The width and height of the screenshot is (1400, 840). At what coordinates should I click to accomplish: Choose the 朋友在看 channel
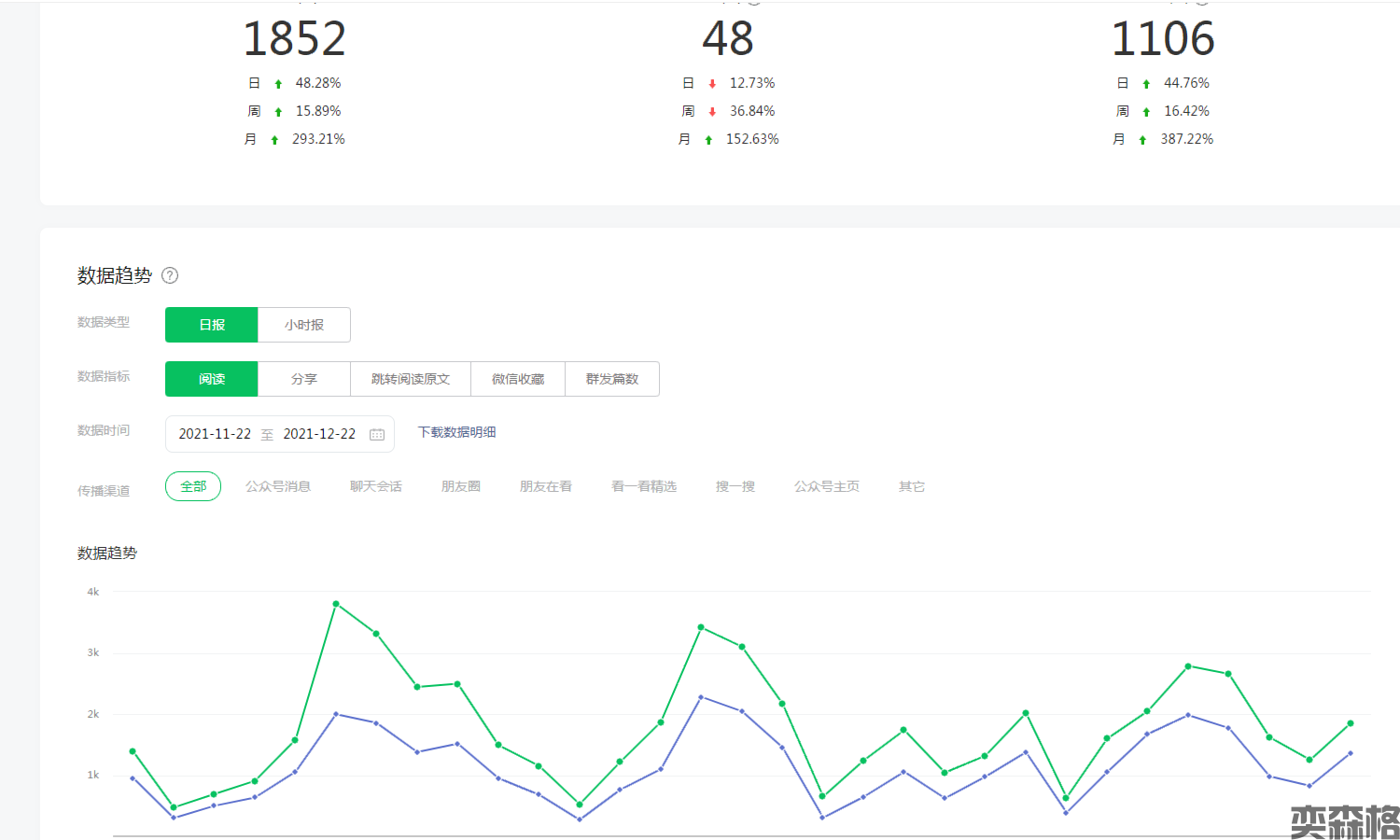click(546, 486)
